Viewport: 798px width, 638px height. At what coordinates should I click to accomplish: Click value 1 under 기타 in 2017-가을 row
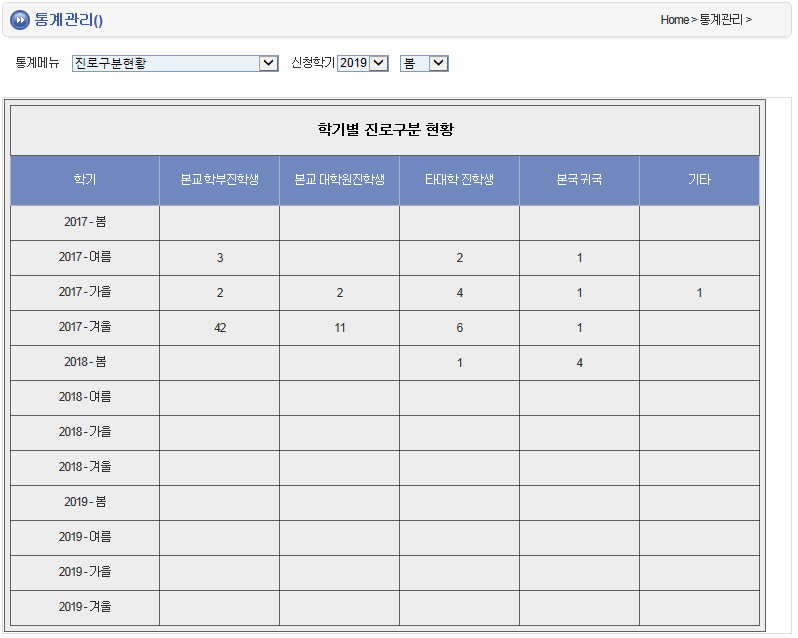pyautogui.click(x=700, y=293)
